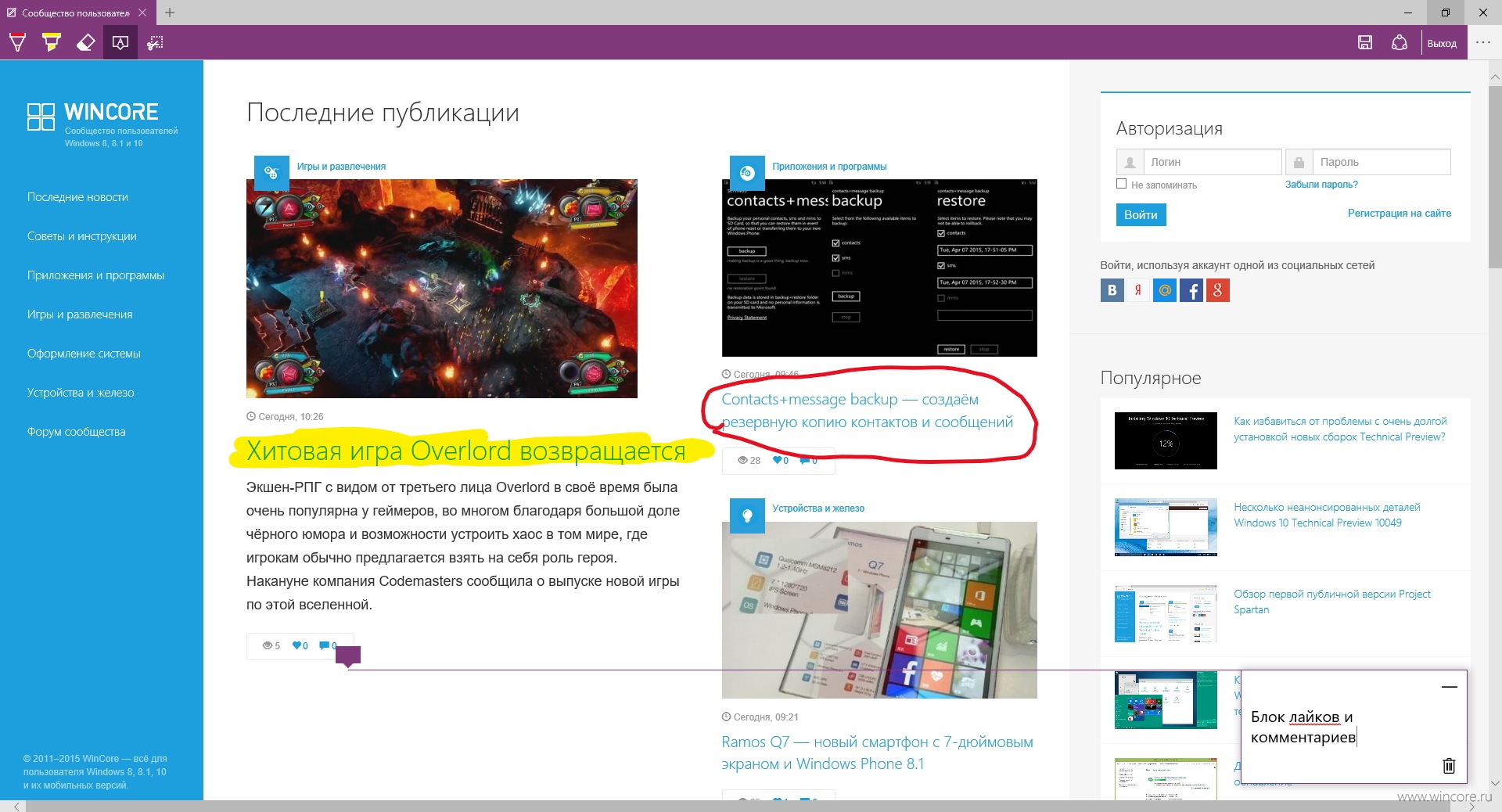Viewport: 1502px width, 812px height.
Task: Share the web note
Action: 1400,43
